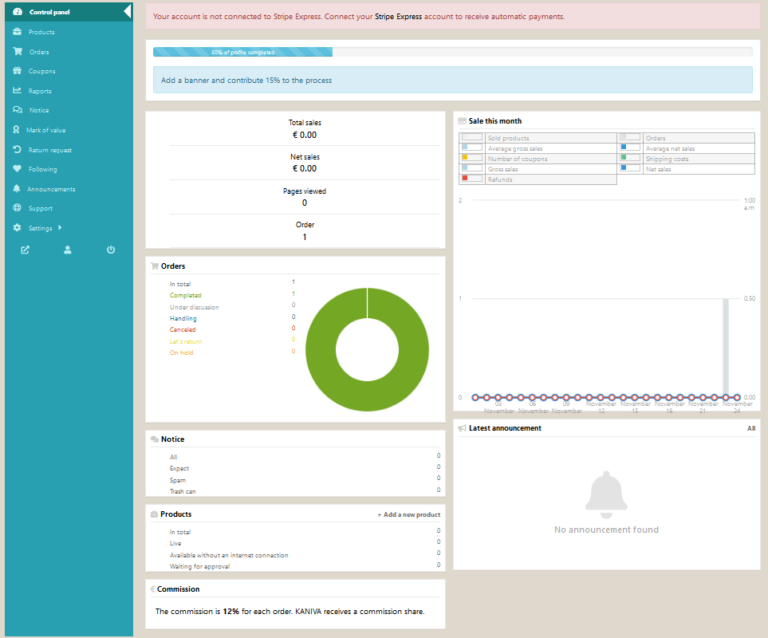The image size is (768, 638).
Task: Click the Coupons gift icon
Action: (x=17, y=71)
